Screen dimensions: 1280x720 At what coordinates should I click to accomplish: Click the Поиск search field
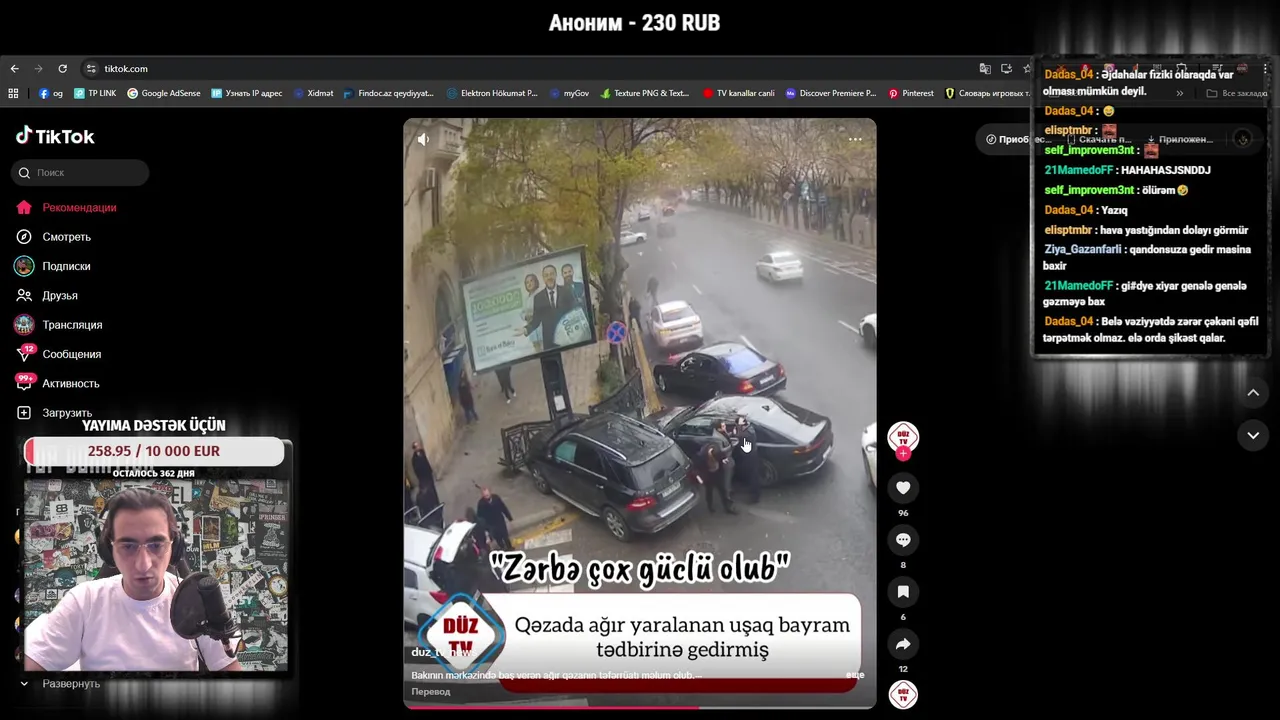point(82,173)
